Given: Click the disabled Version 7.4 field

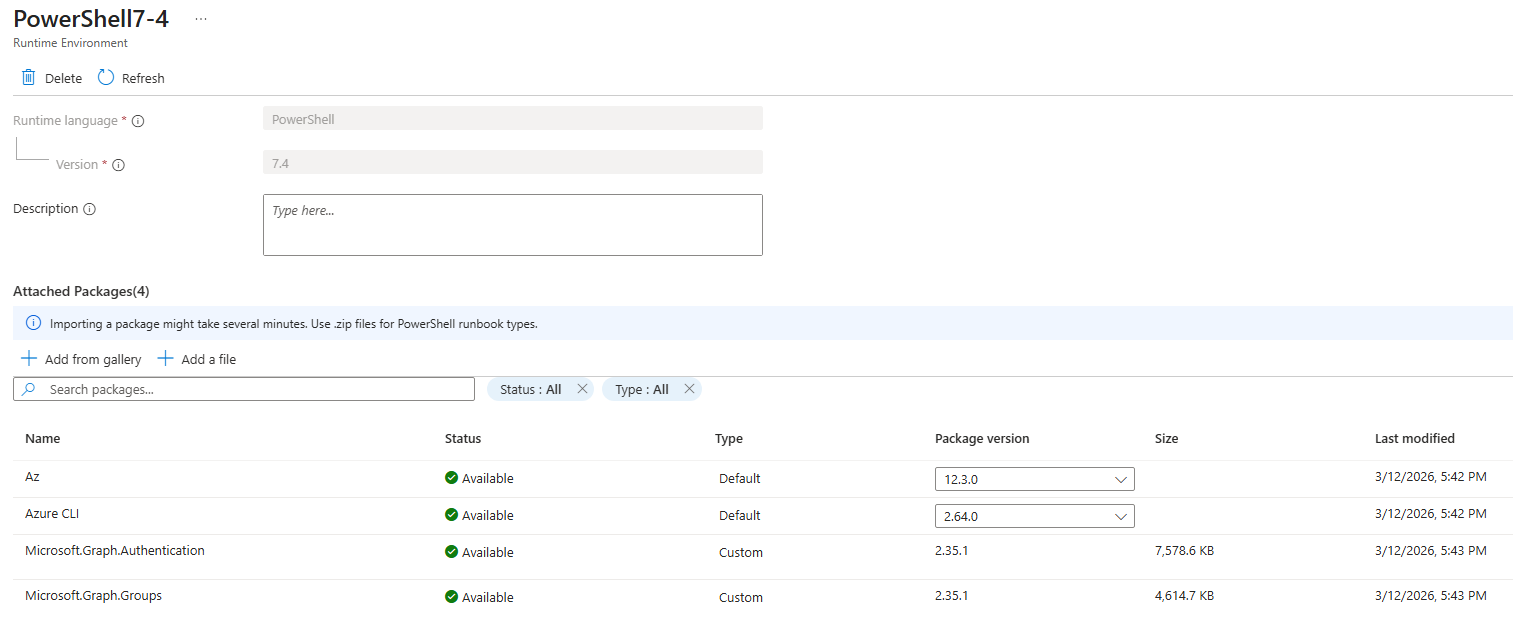Looking at the screenshot, I should pyautogui.click(x=513, y=162).
